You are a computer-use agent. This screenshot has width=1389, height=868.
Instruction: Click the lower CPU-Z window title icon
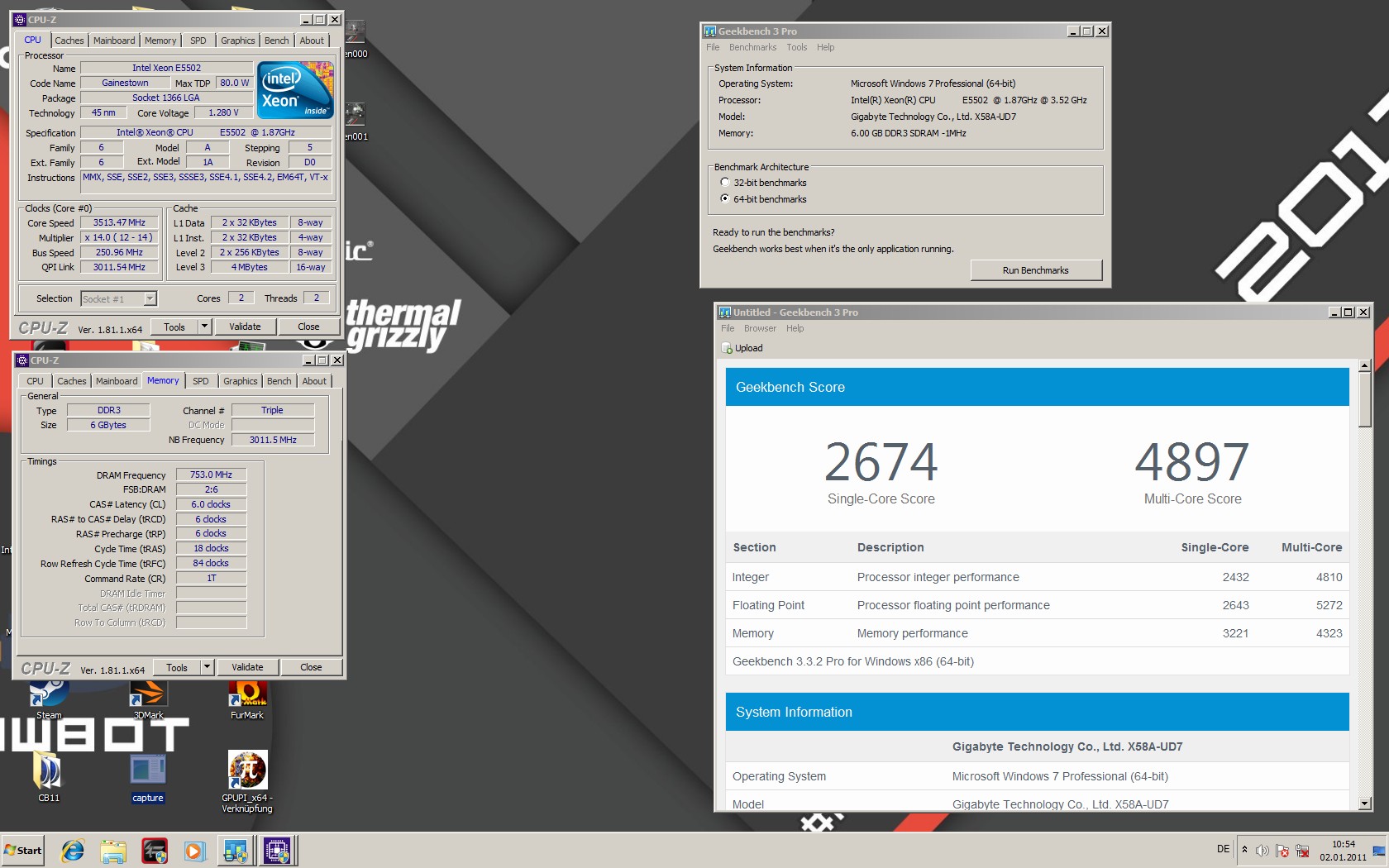(23, 360)
